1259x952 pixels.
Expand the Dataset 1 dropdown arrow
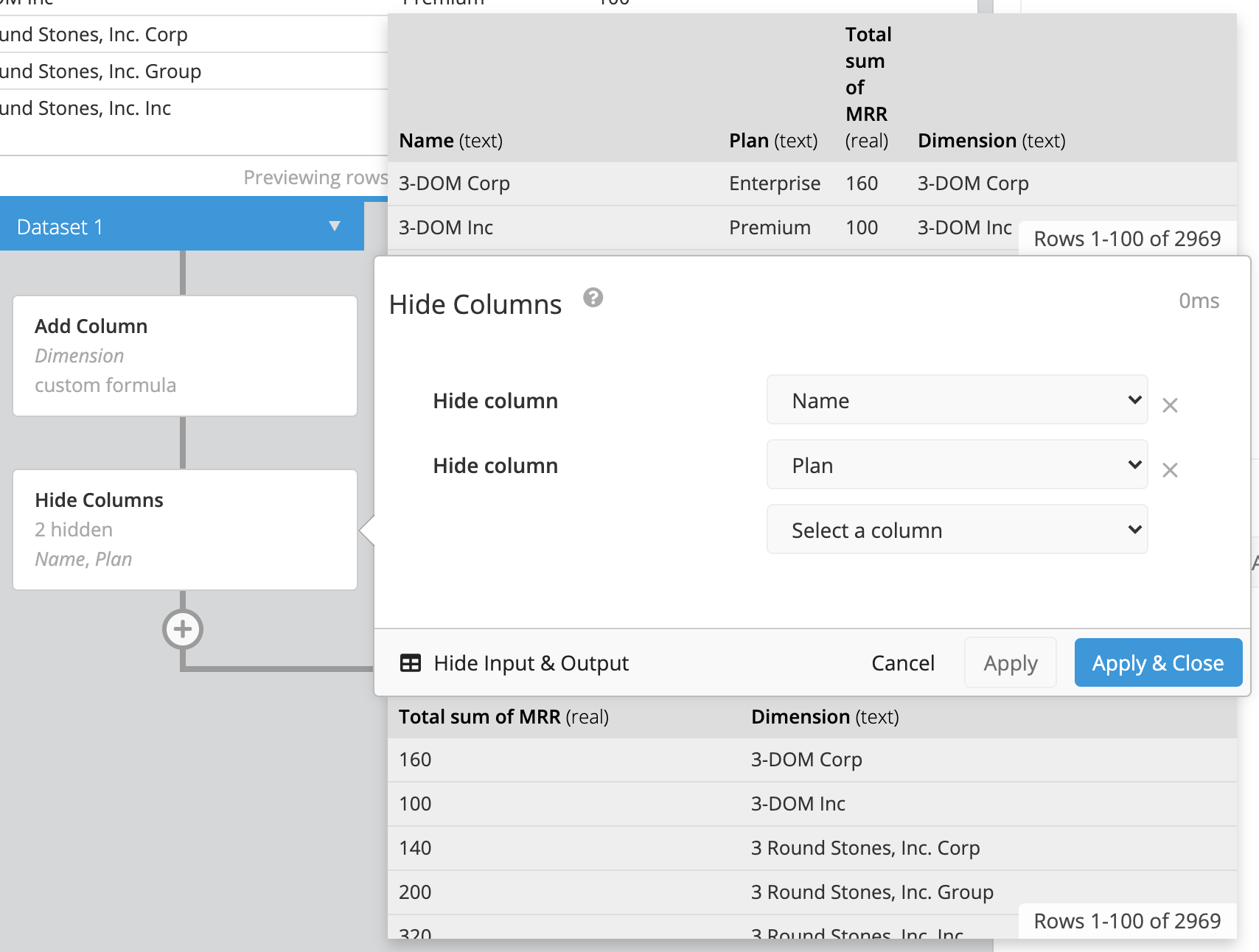pos(335,226)
